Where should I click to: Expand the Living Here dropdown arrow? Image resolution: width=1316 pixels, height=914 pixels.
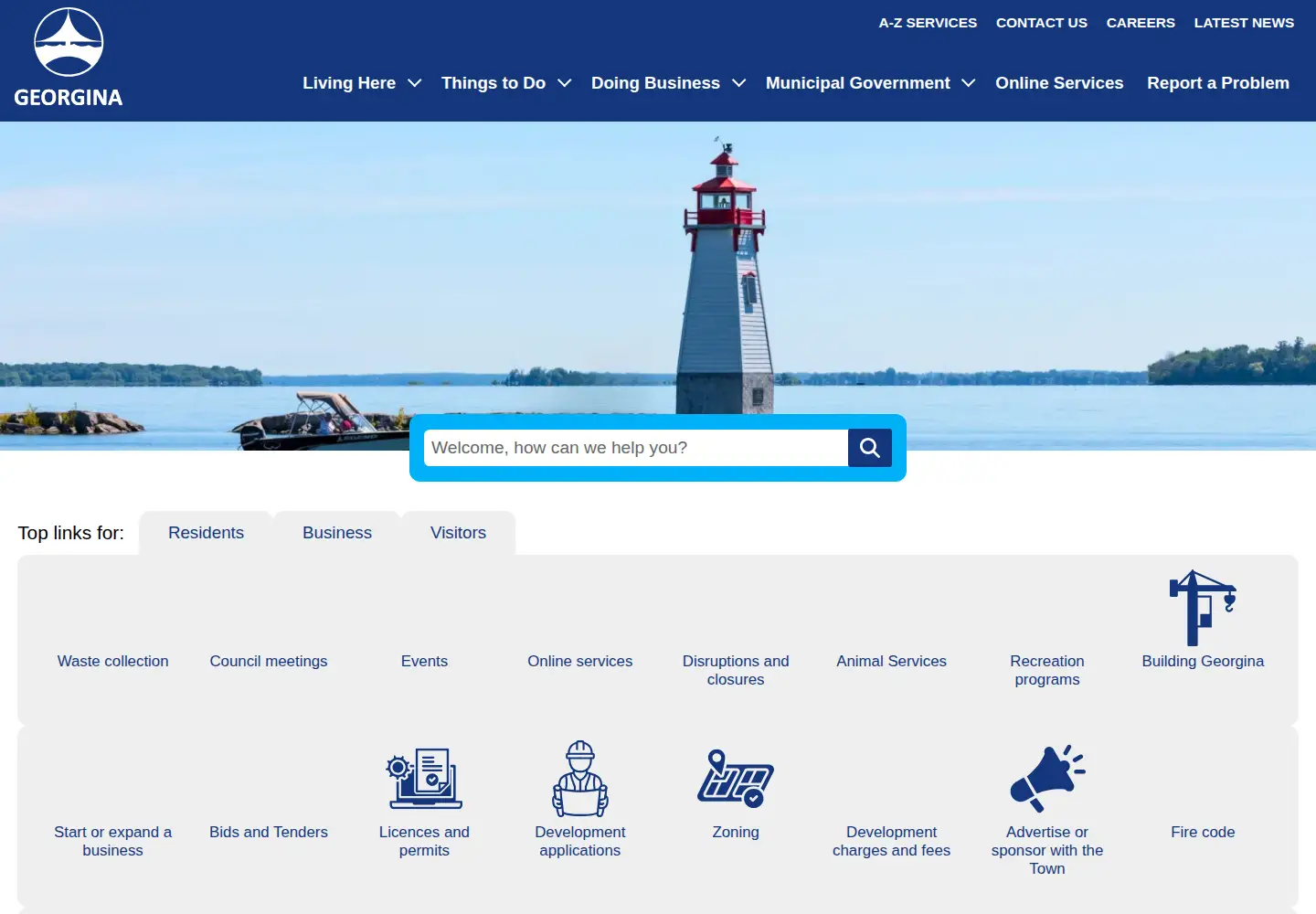click(x=414, y=83)
